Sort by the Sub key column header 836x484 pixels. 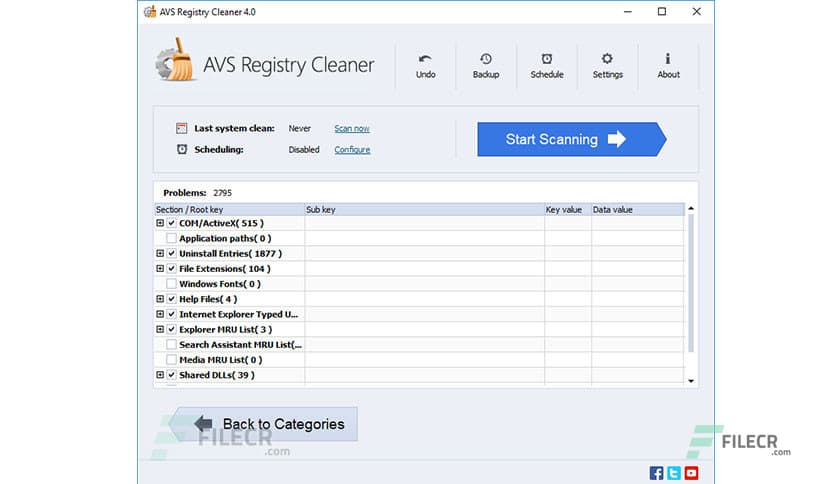pyautogui.click(x=424, y=209)
